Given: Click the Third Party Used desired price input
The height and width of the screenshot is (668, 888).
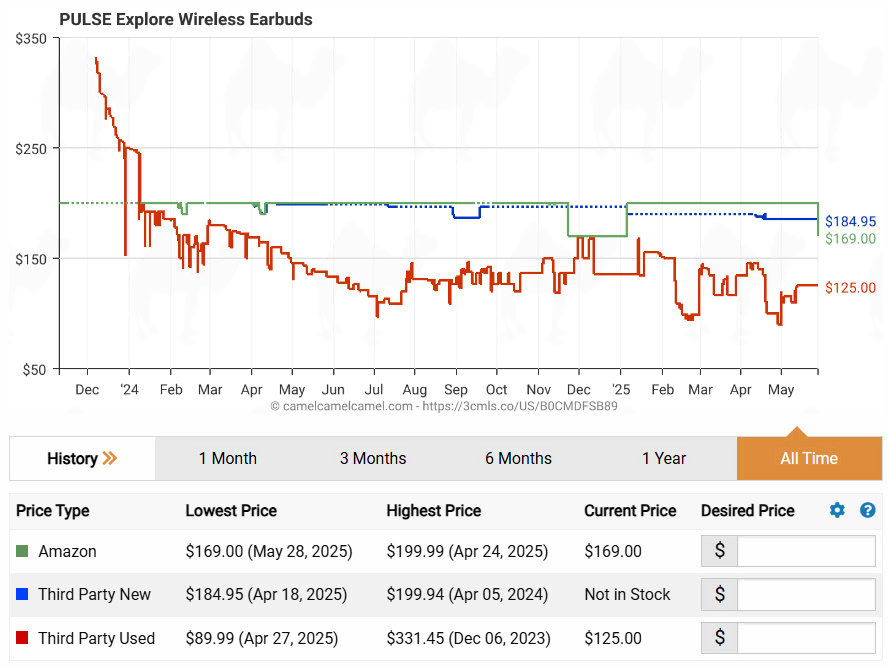Looking at the screenshot, I should [806, 638].
